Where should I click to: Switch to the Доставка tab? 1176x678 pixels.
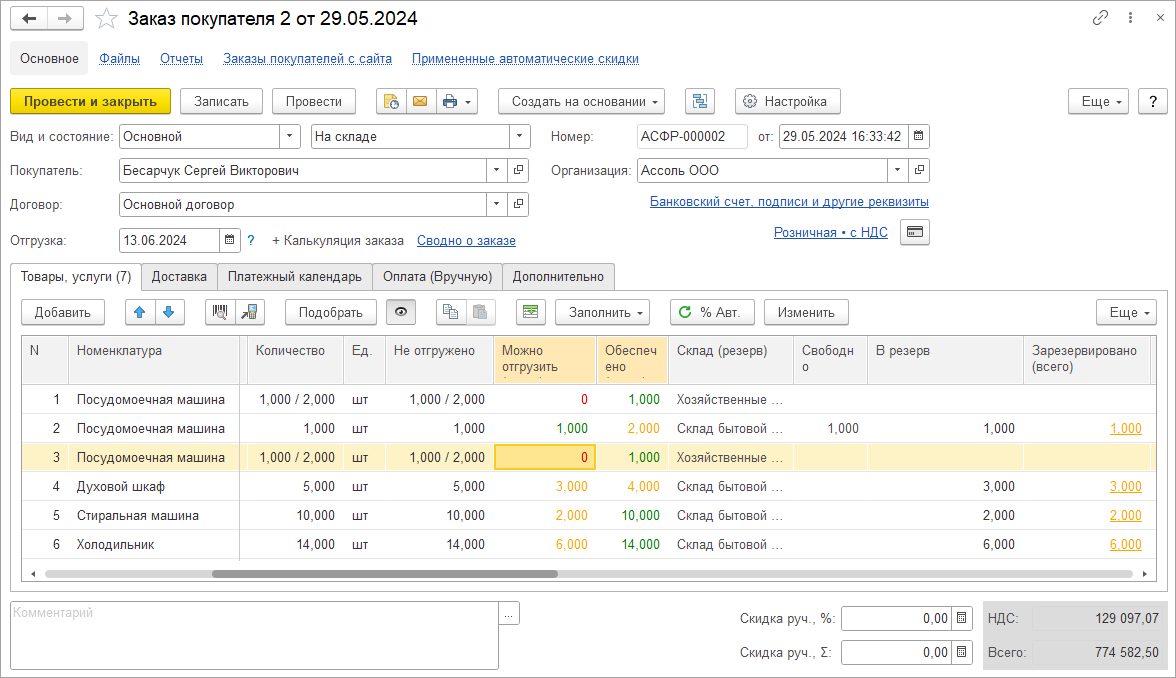point(179,276)
